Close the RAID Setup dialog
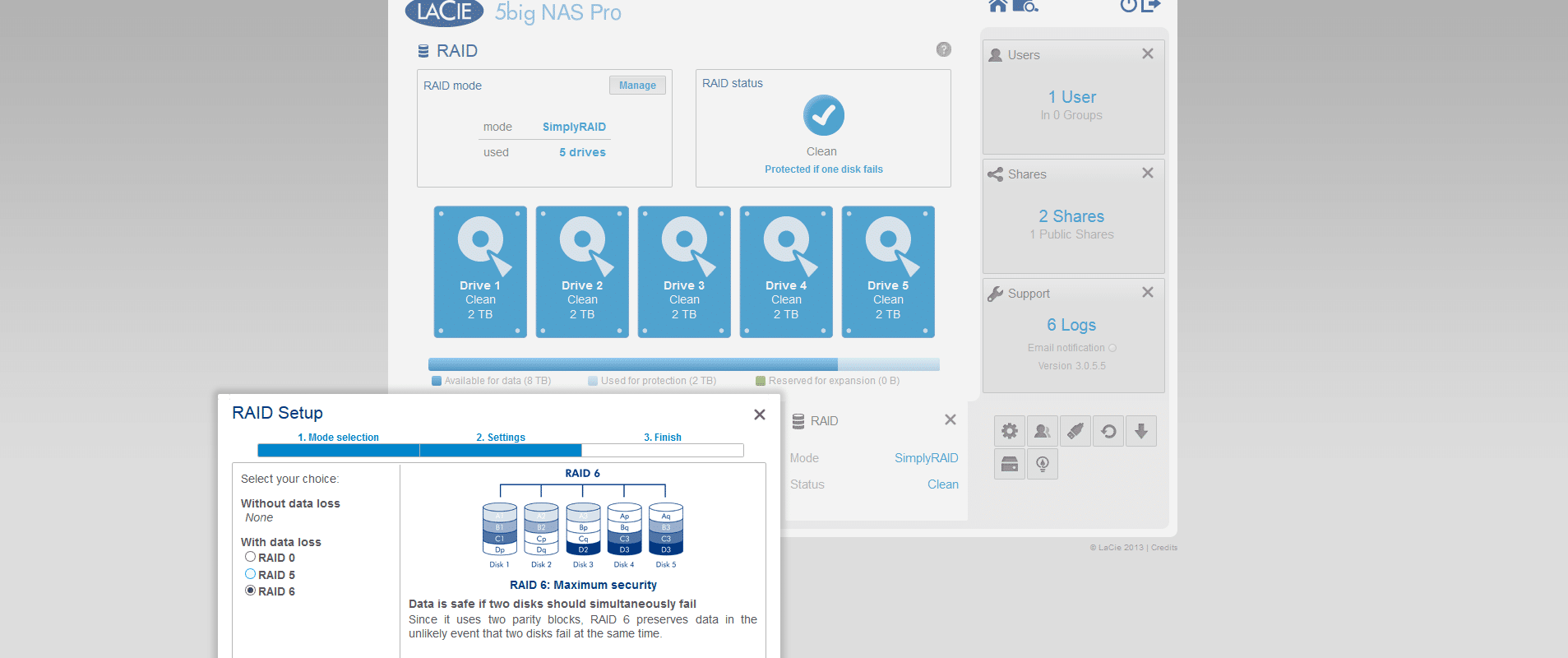1568x658 pixels. 760,415
